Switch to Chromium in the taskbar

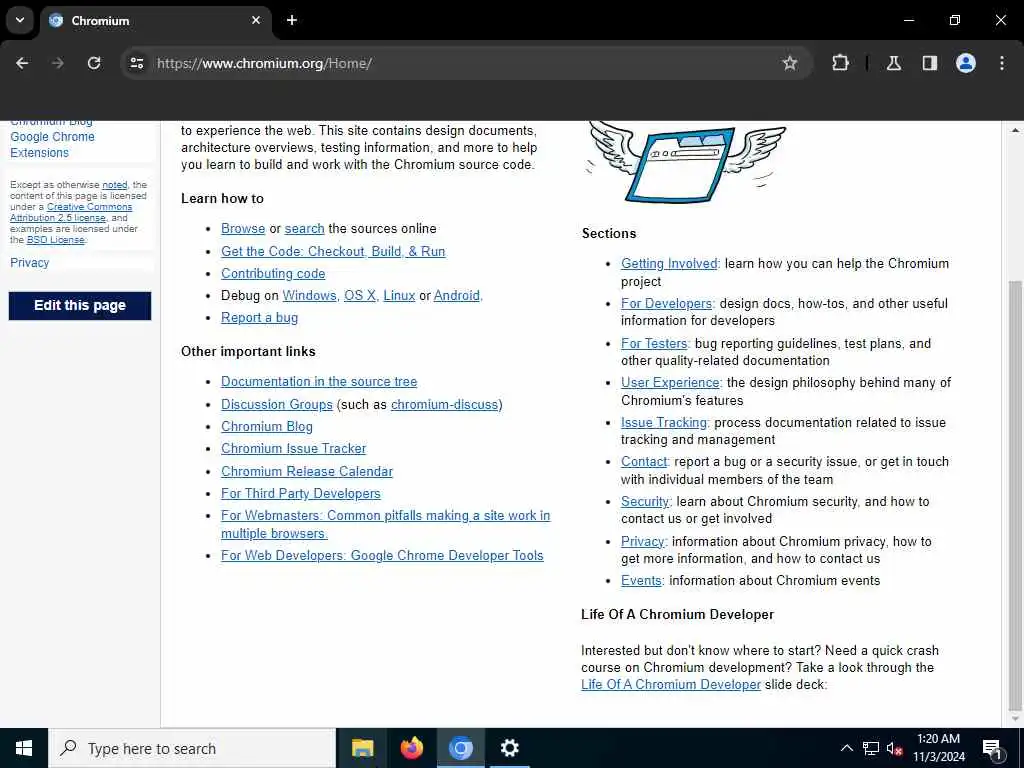coord(460,748)
